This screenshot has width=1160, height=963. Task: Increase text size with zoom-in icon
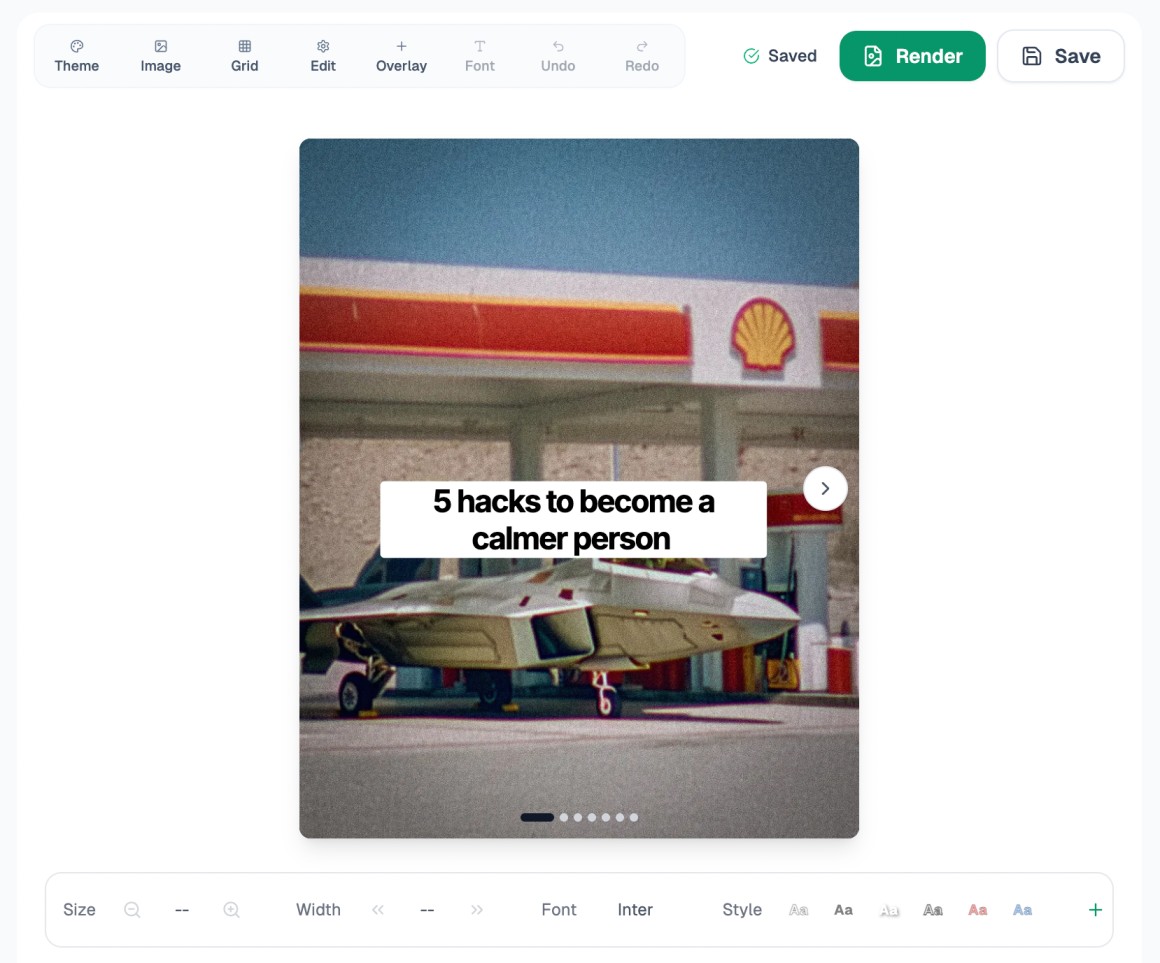(x=231, y=910)
